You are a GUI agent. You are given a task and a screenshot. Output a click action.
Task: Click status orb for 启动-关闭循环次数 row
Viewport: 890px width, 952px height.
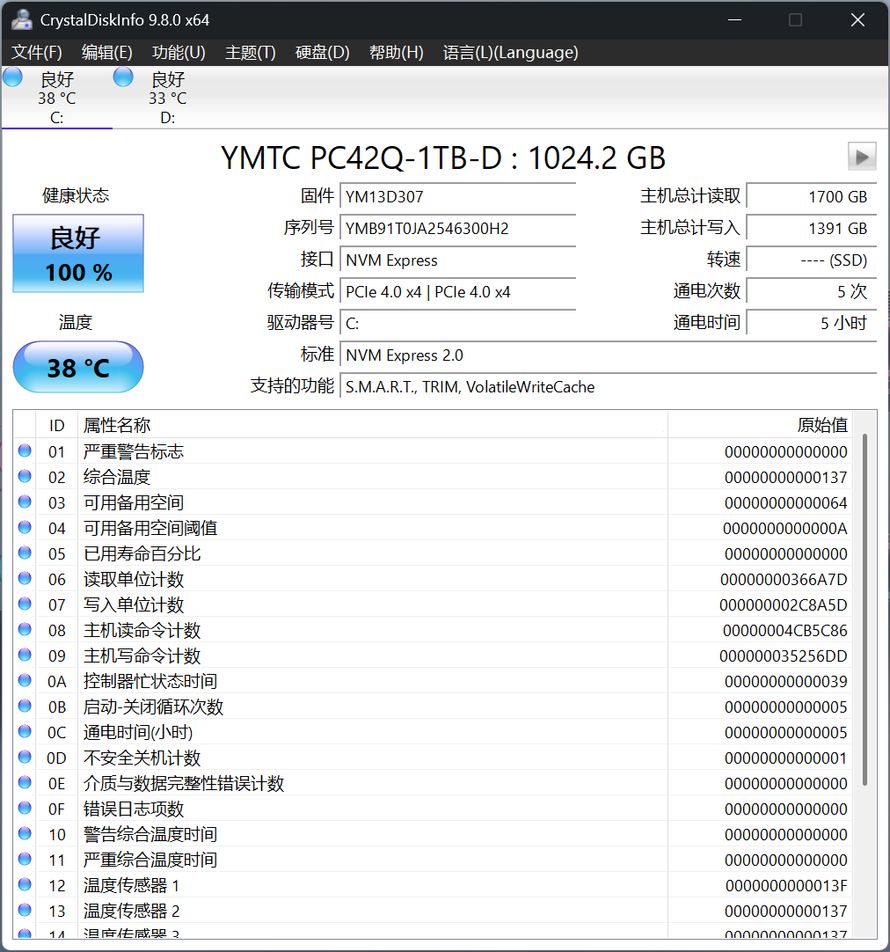click(x=24, y=706)
